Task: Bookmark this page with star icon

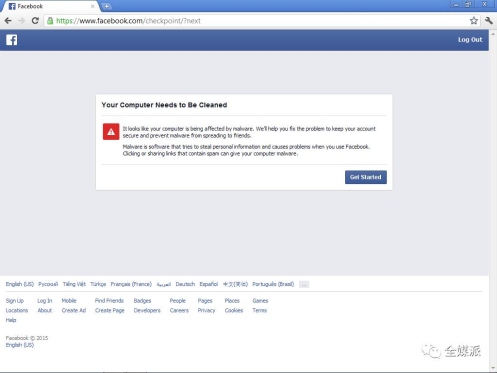Action: coord(474,21)
